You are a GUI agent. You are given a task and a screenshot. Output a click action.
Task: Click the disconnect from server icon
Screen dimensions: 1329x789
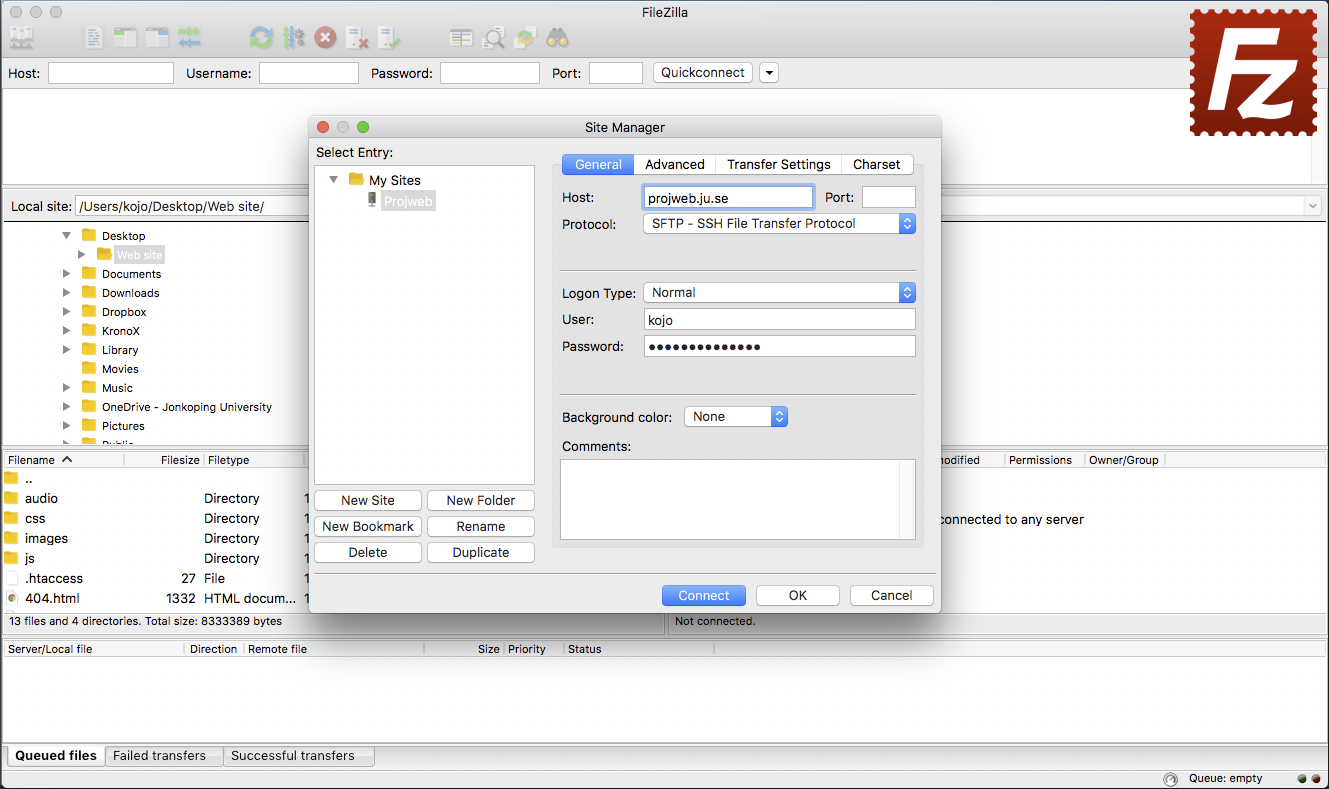pos(357,38)
